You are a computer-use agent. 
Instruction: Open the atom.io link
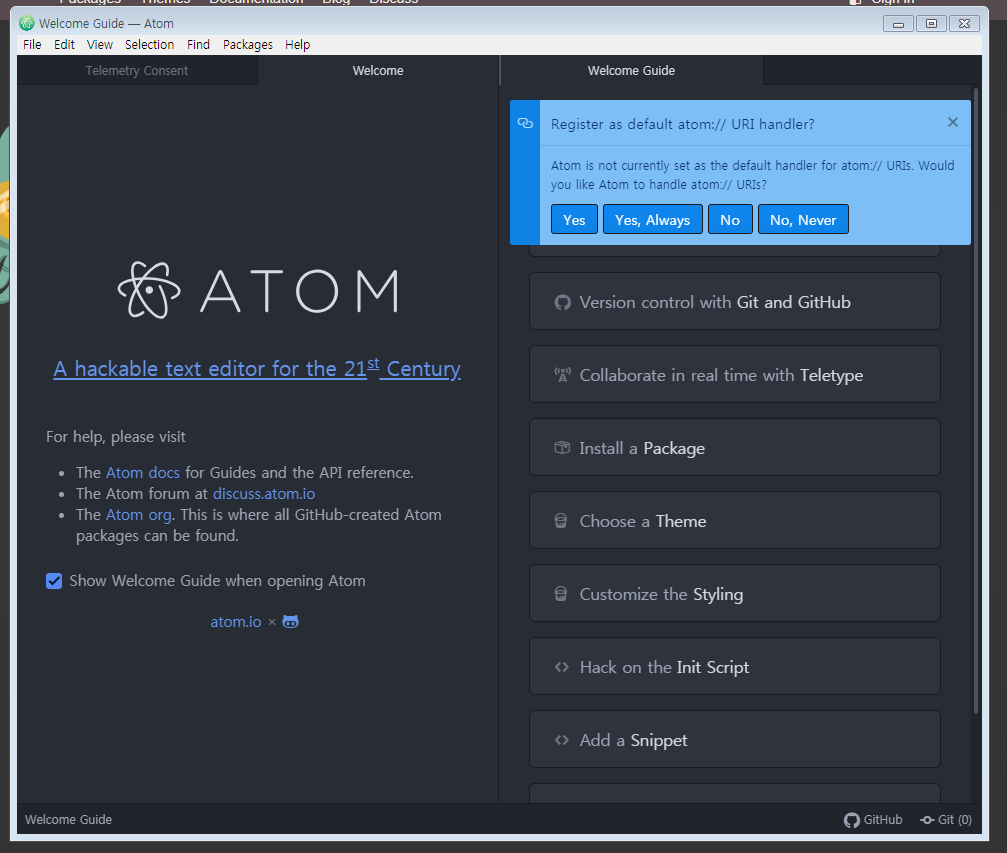pyautogui.click(x=236, y=622)
